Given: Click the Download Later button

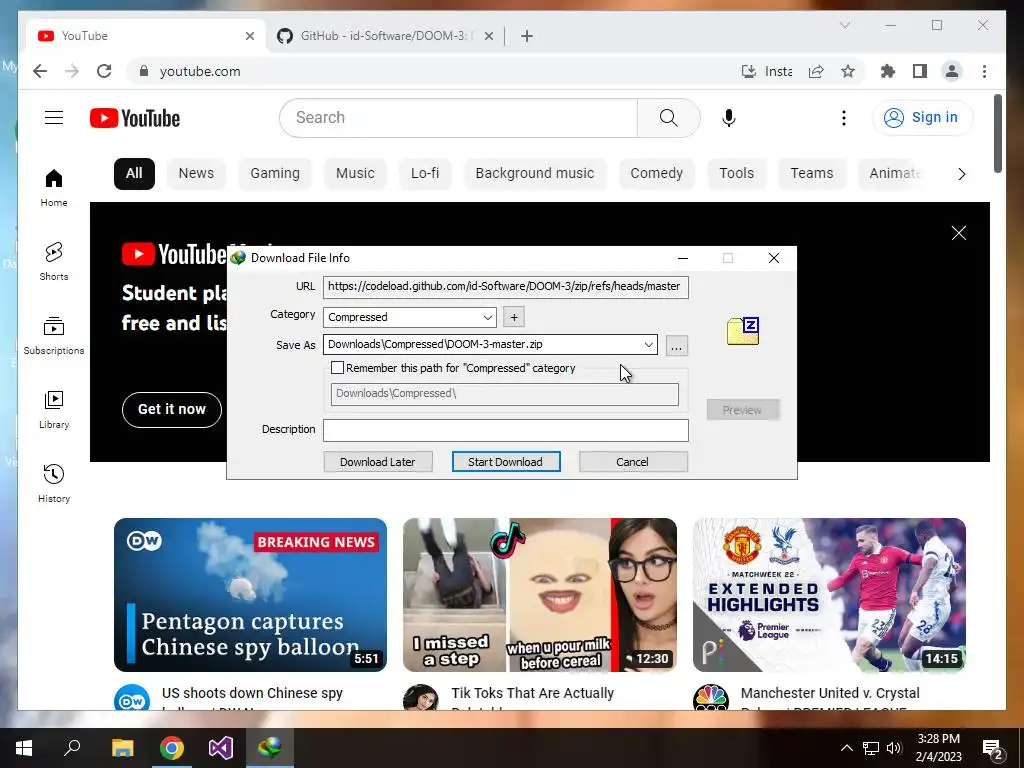Looking at the screenshot, I should [x=377, y=462].
